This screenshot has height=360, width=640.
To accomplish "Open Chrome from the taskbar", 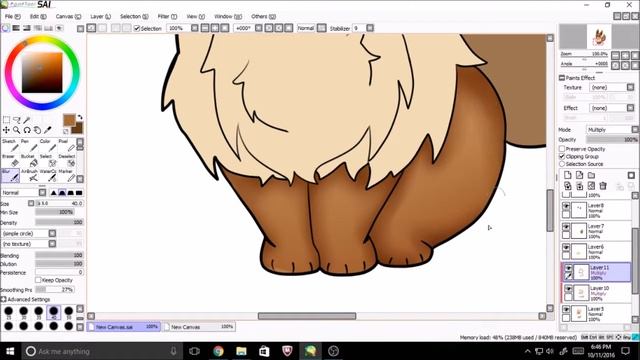I will coord(218,351).
